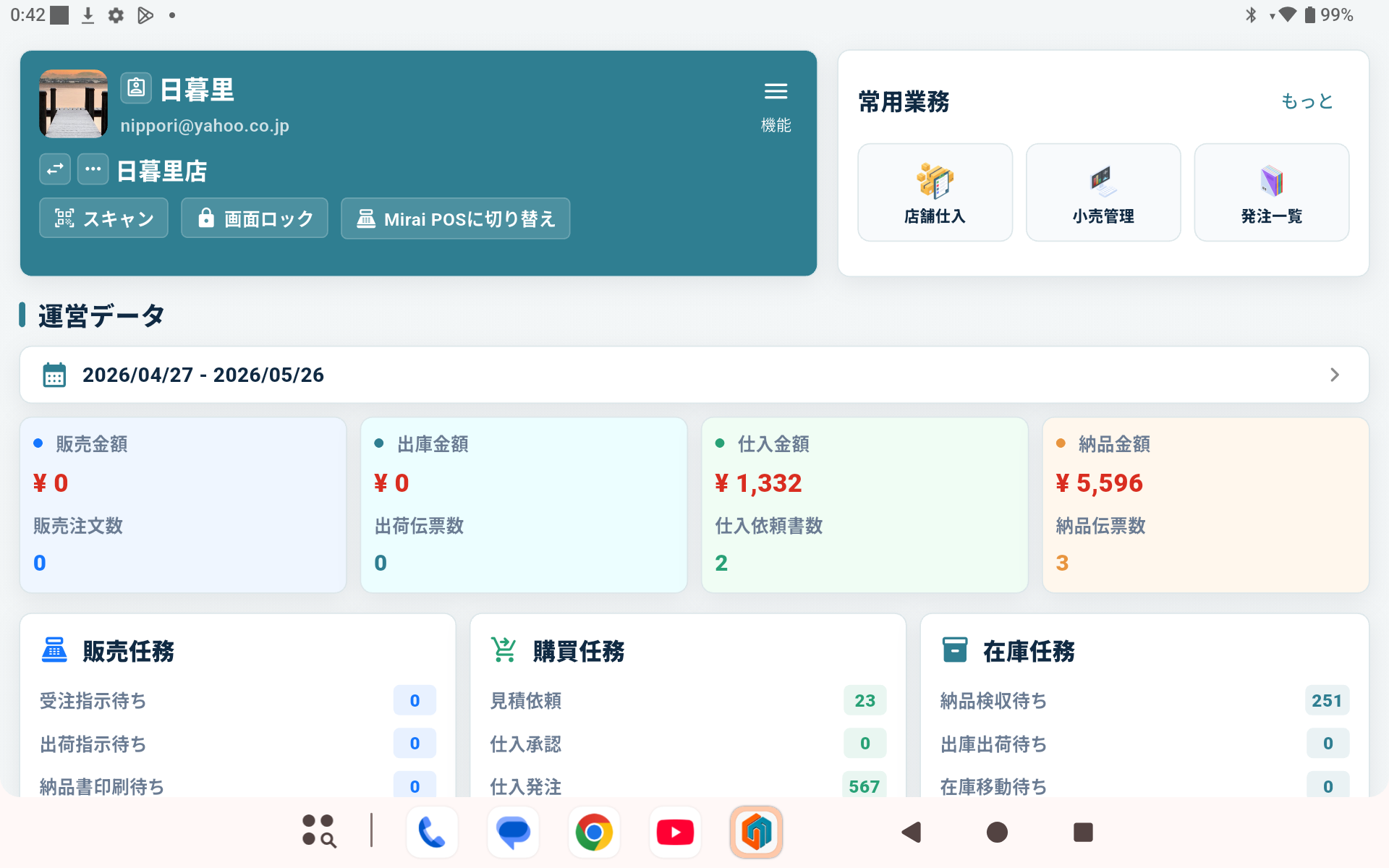Open the 納品金額 card showing ¥5,596

pos(1205,505)
